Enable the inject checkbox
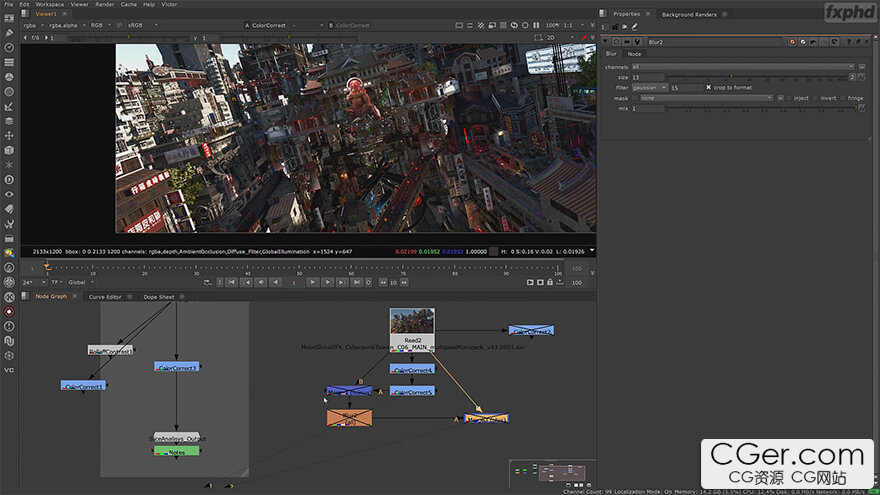The height and width of the screenshot is (495, 880). point(790,98)
